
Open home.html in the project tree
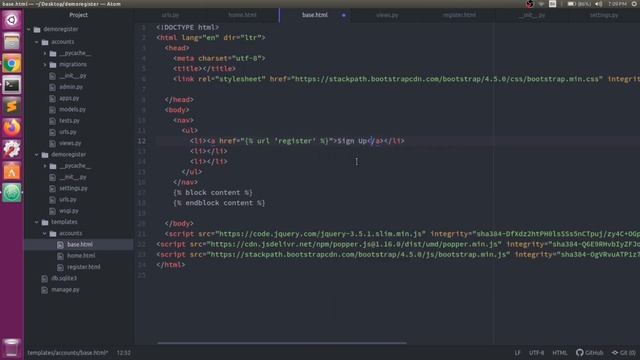coord(81,256)
